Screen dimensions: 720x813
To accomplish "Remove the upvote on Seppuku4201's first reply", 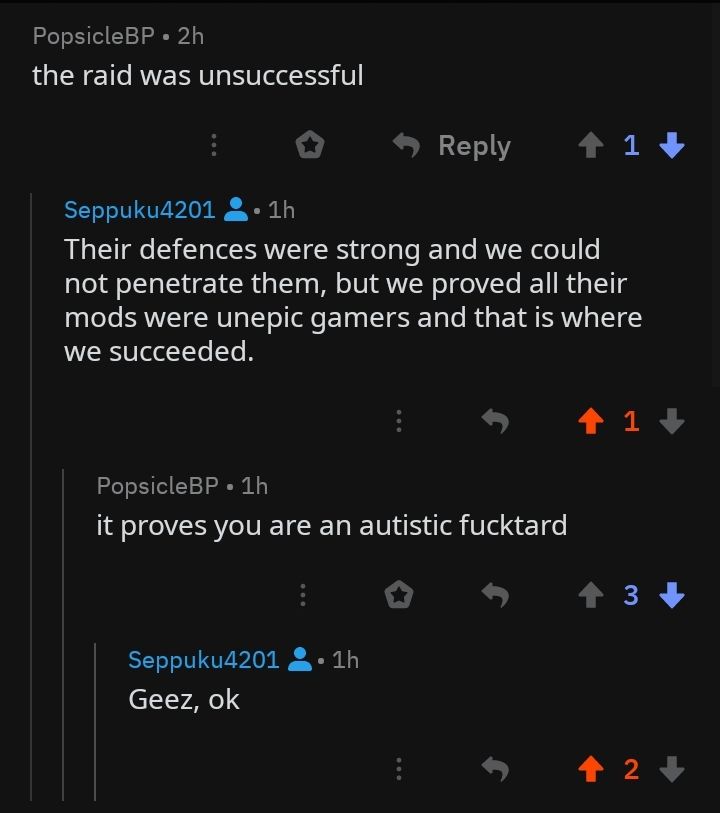I will (590, 421).
